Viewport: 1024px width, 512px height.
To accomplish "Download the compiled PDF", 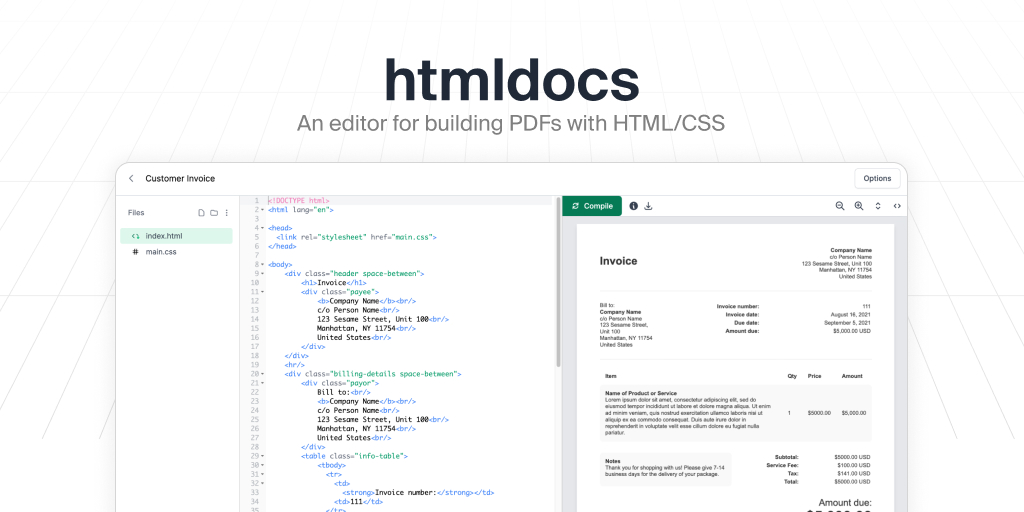I will 648,206.
